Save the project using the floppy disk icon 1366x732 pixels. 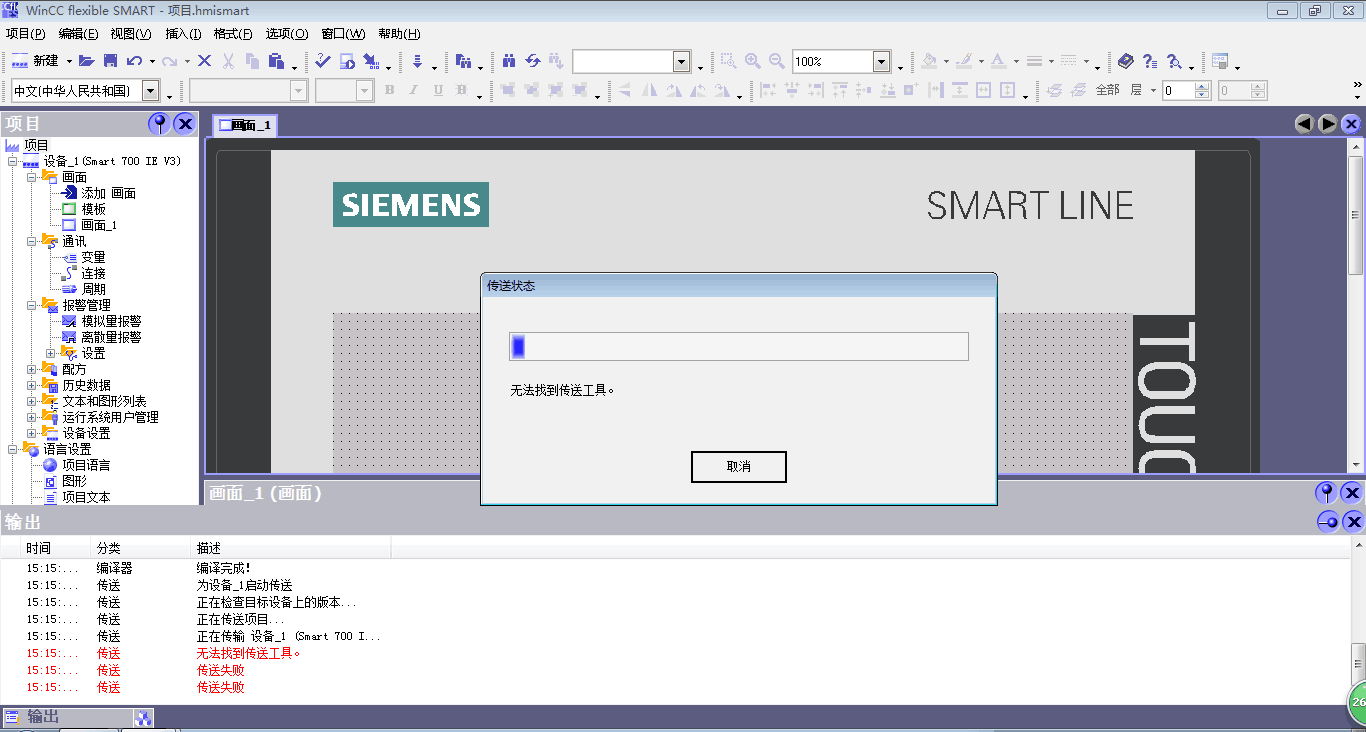point(110,61)
